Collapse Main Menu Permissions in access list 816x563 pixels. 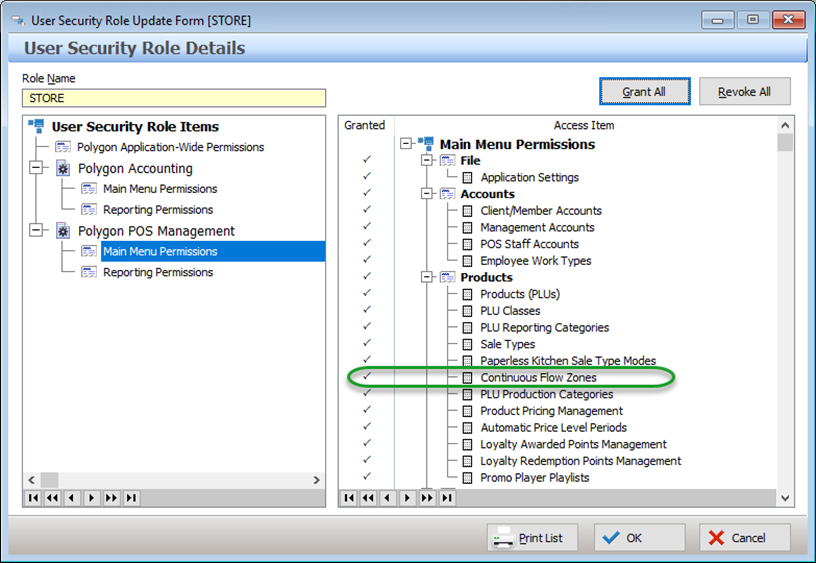pos(406,143)
